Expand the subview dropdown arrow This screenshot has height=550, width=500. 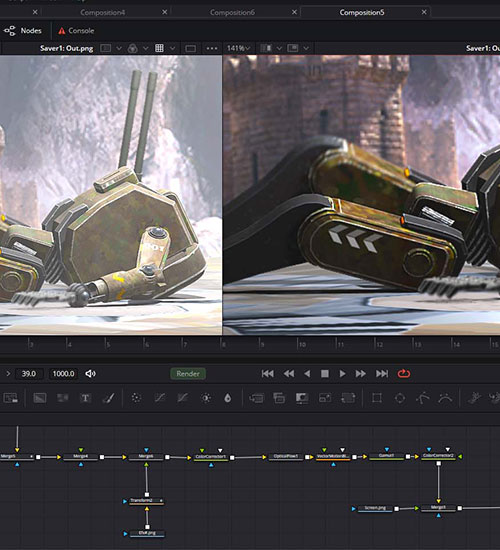pyautogui.click(x=306, y=48)
